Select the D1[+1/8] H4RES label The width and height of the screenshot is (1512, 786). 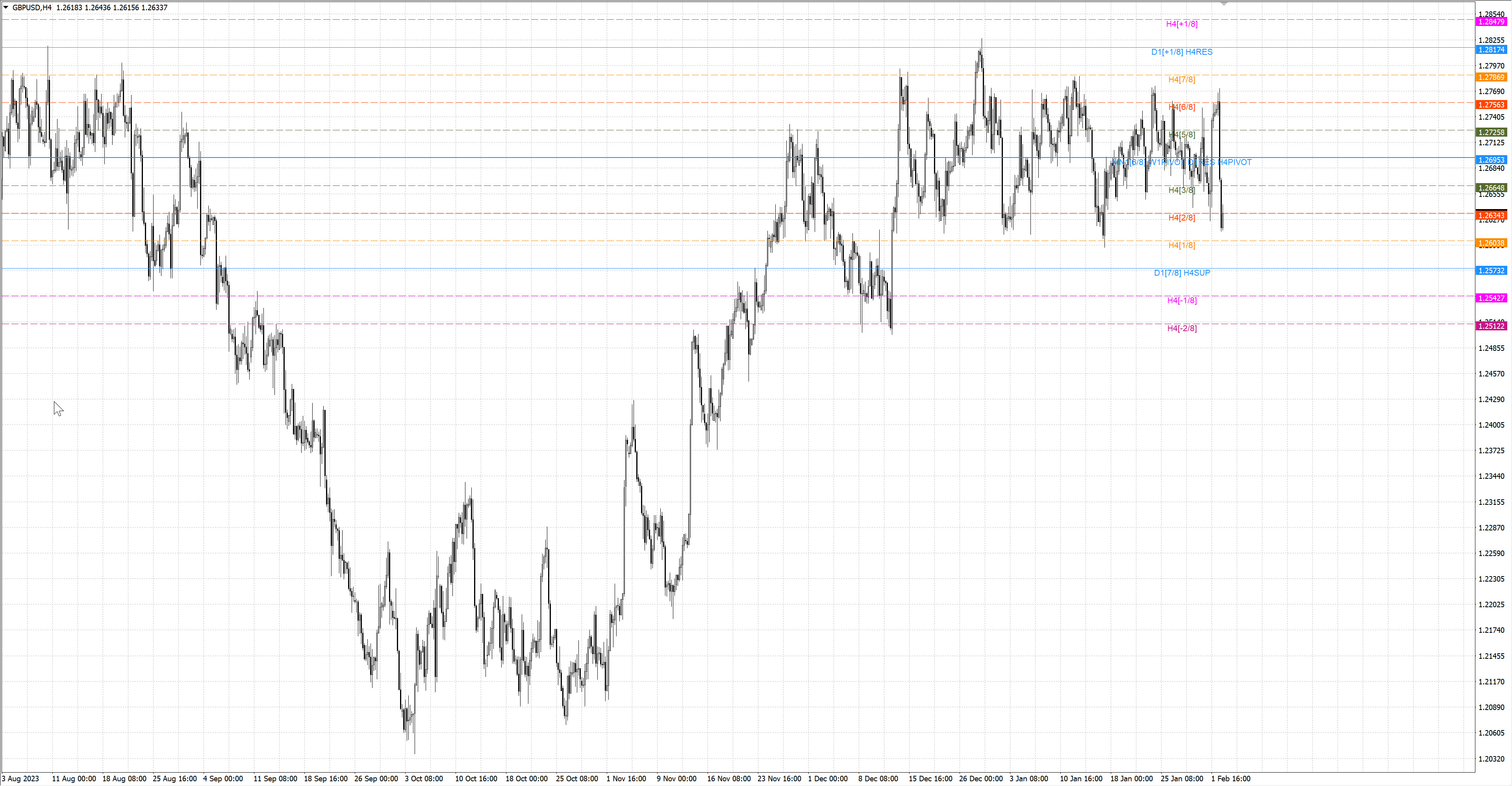1182,52
